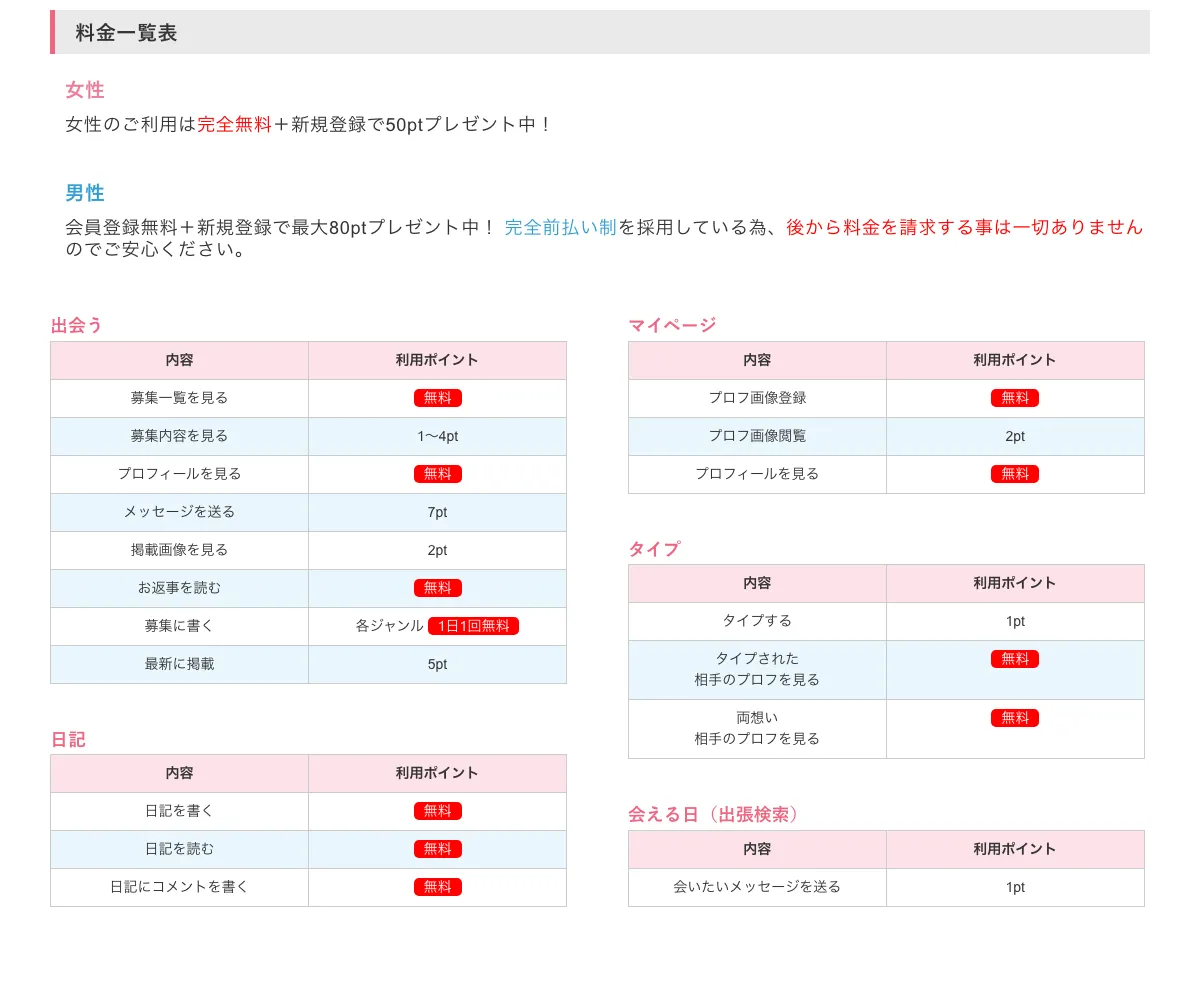Click the 1pt value for 会いたいメッセージを送る
The height and width of the screenshot is (1000, 1200).
(1015, 887)
